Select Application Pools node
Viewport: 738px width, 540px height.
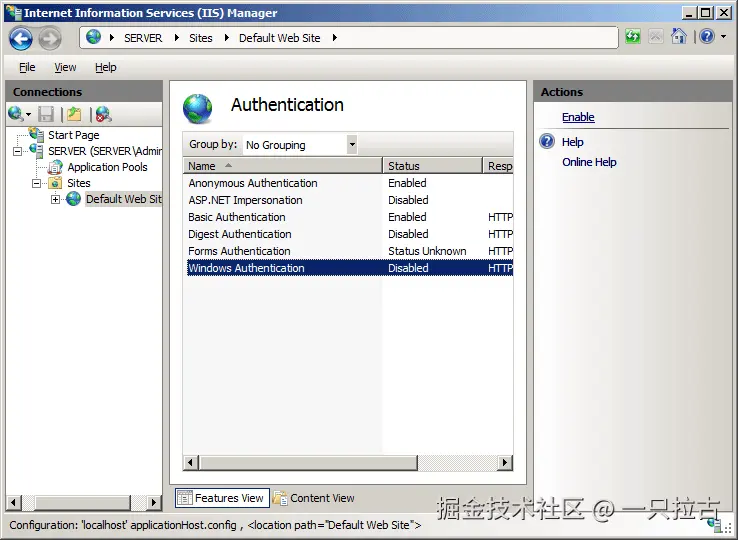tap(107, 167)
